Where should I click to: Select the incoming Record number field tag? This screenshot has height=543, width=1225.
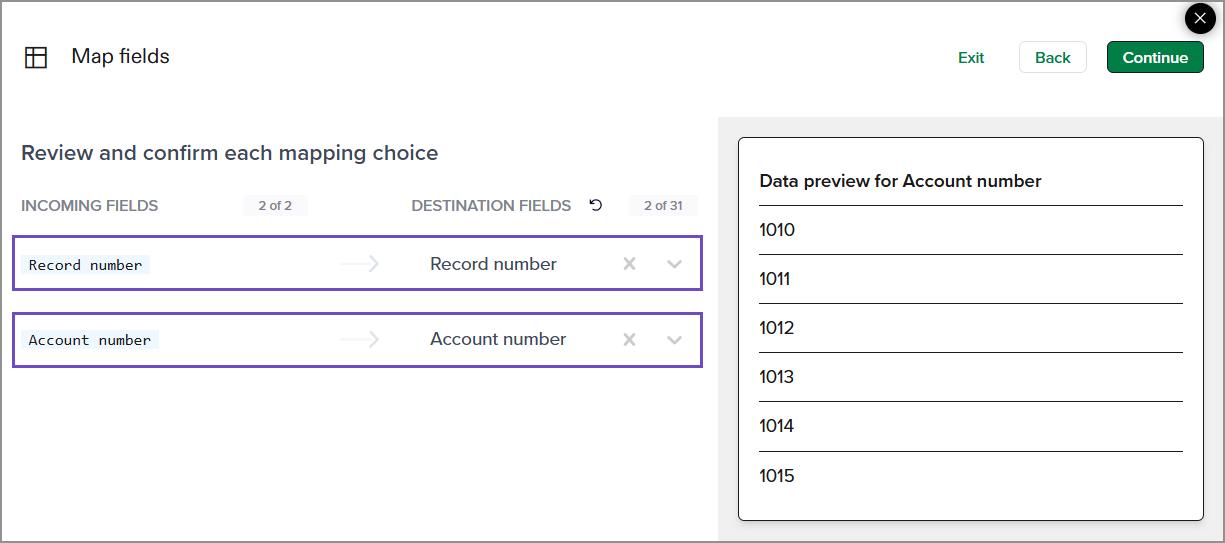point(86,265)
